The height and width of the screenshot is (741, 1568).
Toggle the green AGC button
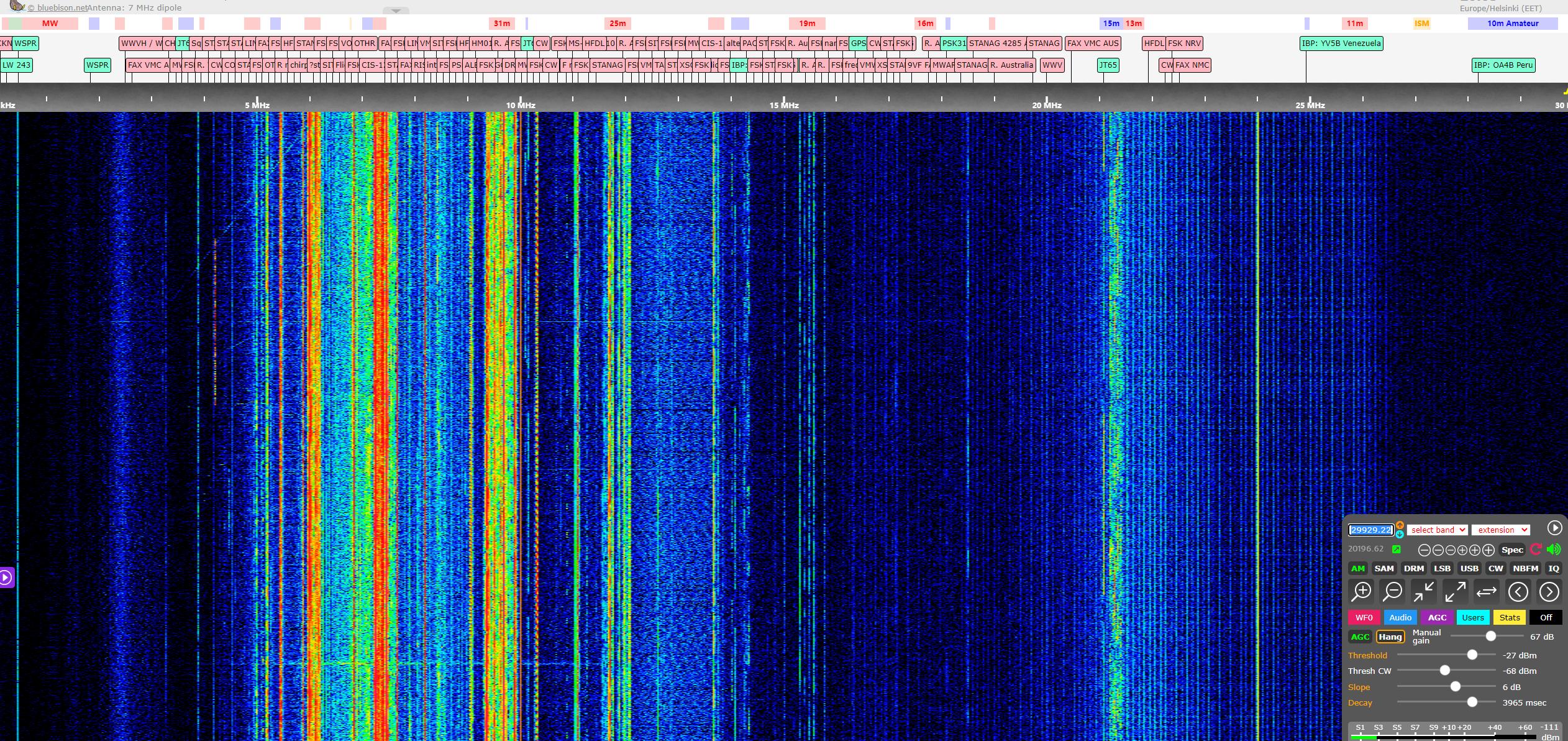[x=1360, y=637]
